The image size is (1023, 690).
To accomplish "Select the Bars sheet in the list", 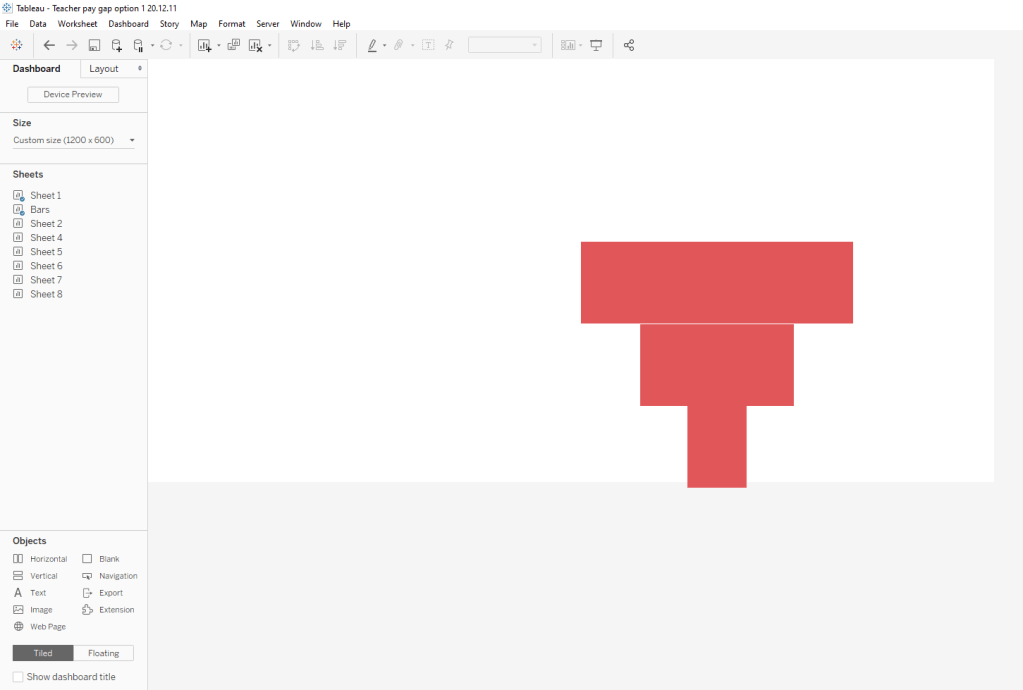I will point(39,210).
